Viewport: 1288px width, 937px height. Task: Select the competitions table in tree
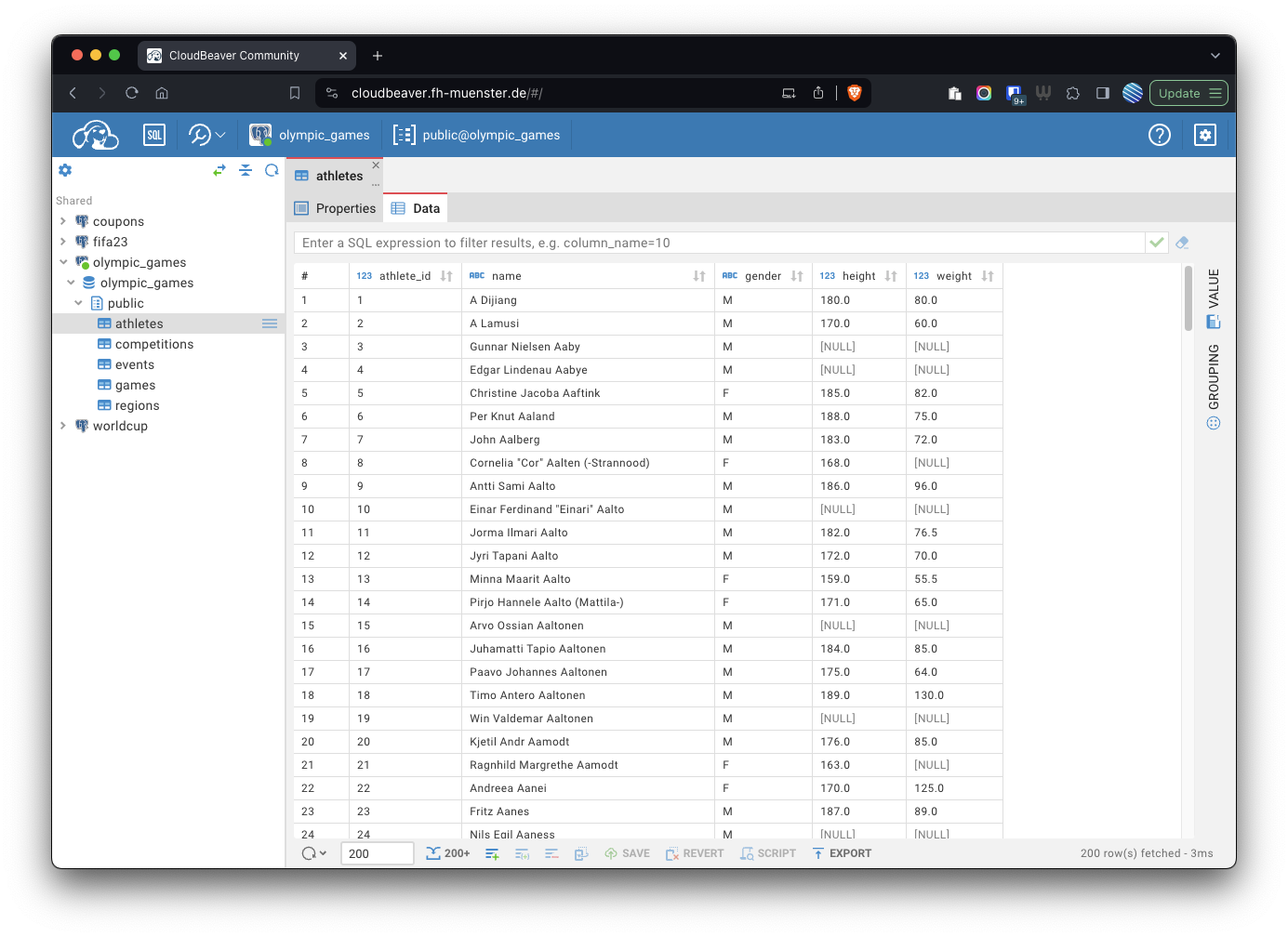153,344
